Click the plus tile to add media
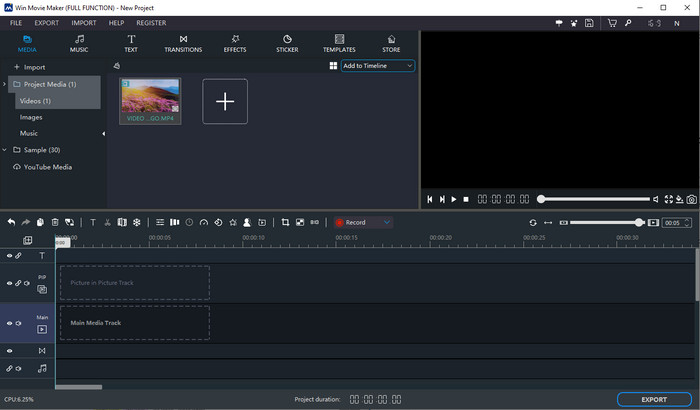Image resolution: width=700 pixels, height=410 pixels. [x=225, y=101]
